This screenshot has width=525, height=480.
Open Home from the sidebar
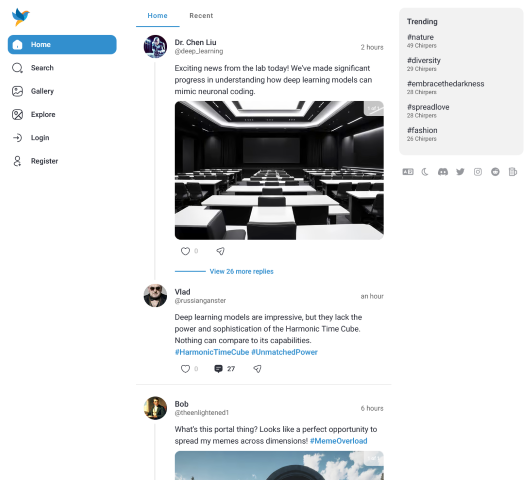62,45
